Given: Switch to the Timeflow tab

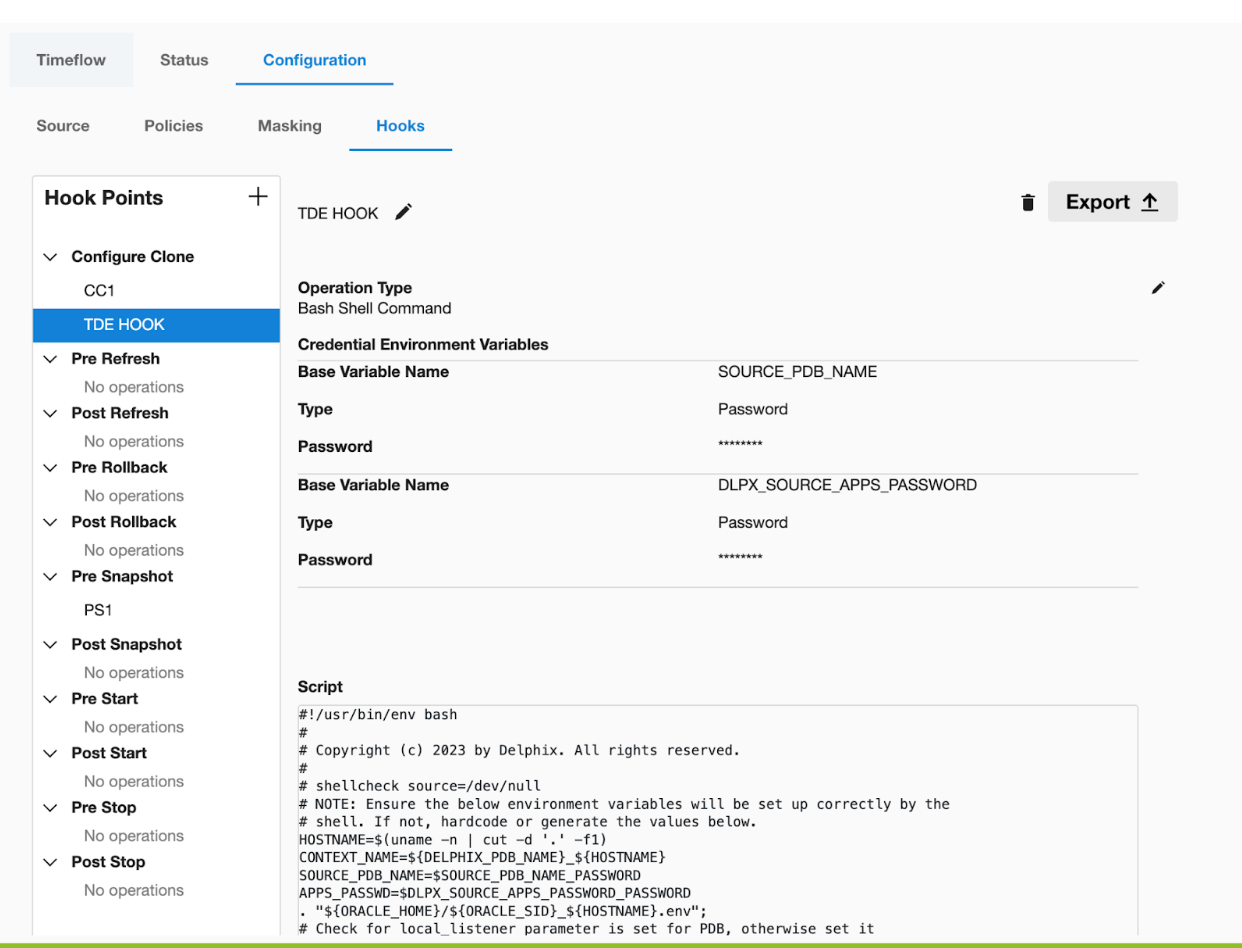Looking at the screenshot, I should 71,60.
